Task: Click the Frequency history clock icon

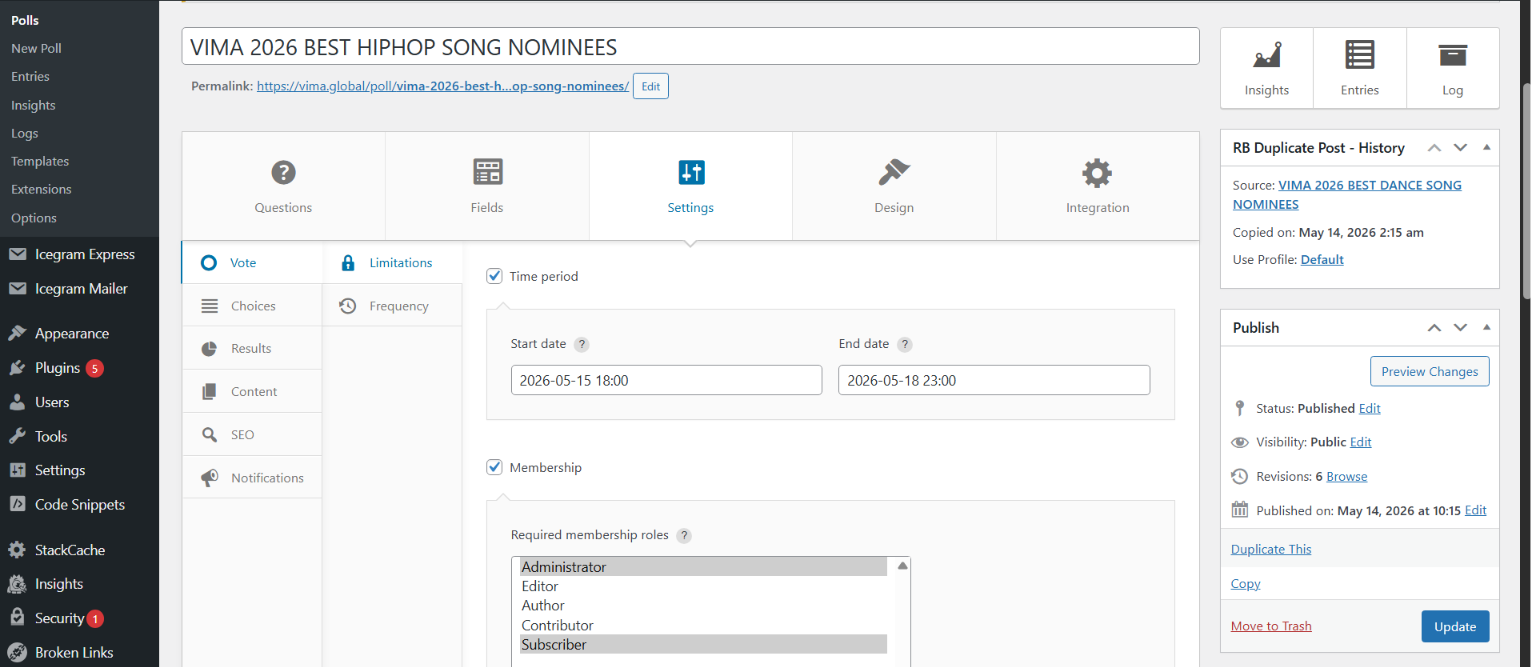Action: pos(348,306)
